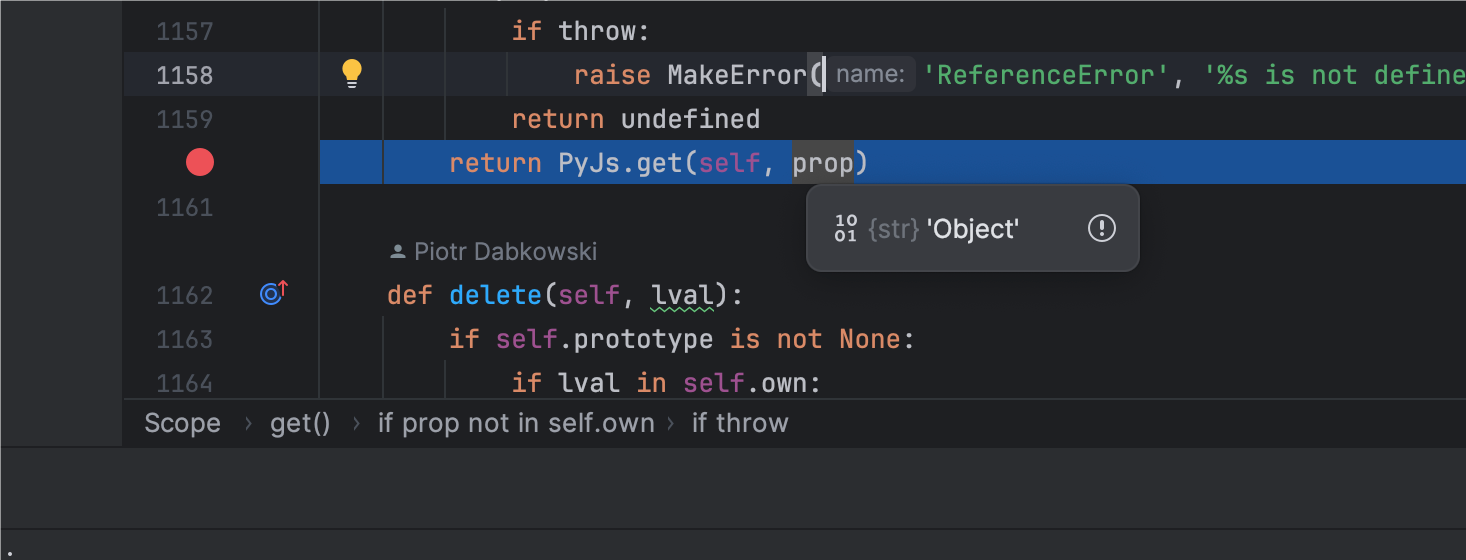Screen dimensions: 1466x560
Task: Click the 'Object' string value in the popup
Action: tap(972, 229)
